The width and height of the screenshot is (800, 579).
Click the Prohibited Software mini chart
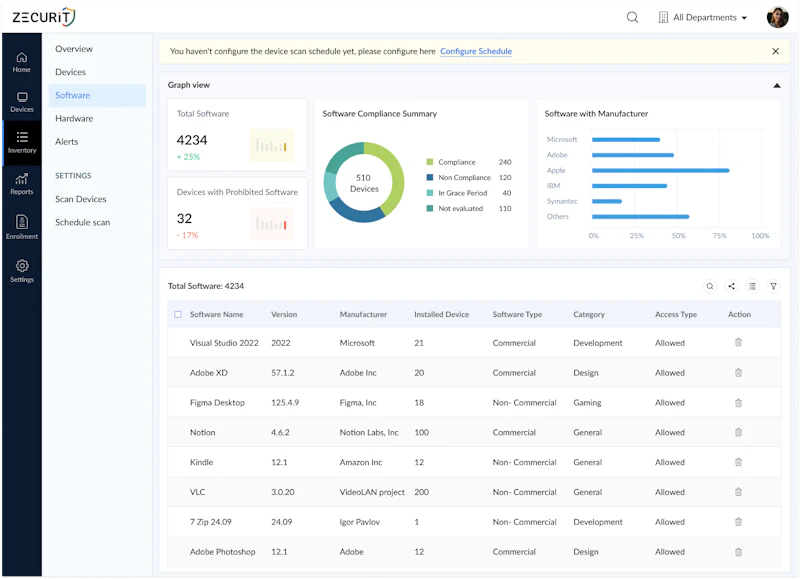[272, 223]
